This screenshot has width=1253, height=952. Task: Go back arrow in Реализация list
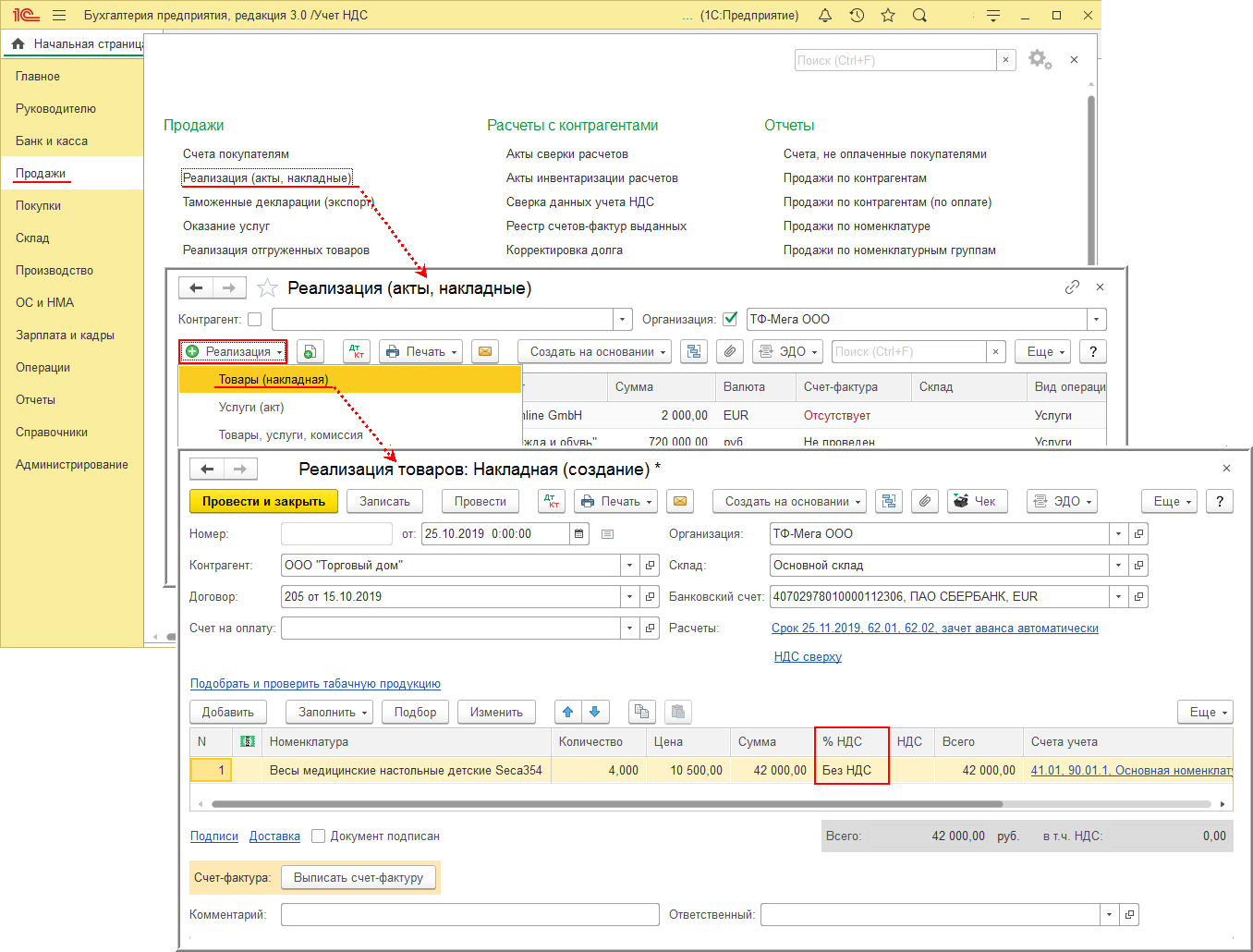[x=196, y=287]
